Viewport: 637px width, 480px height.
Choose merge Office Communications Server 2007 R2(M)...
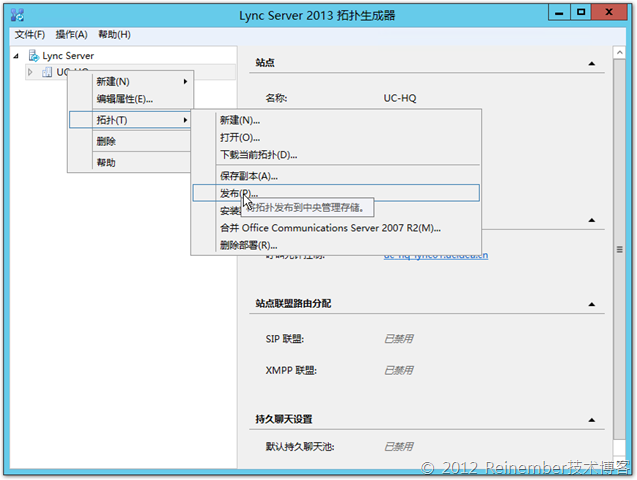(x=336, y=228)
